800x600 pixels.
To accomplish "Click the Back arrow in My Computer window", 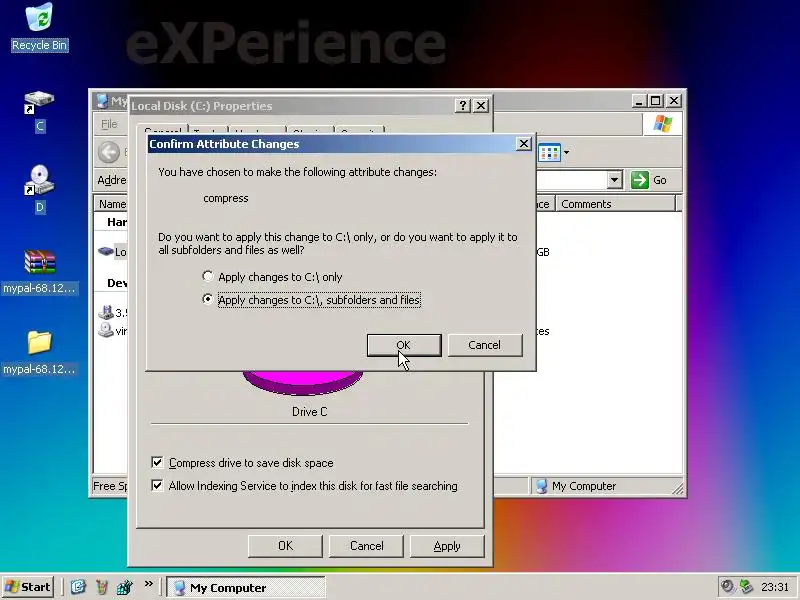I will pos(109,152).
